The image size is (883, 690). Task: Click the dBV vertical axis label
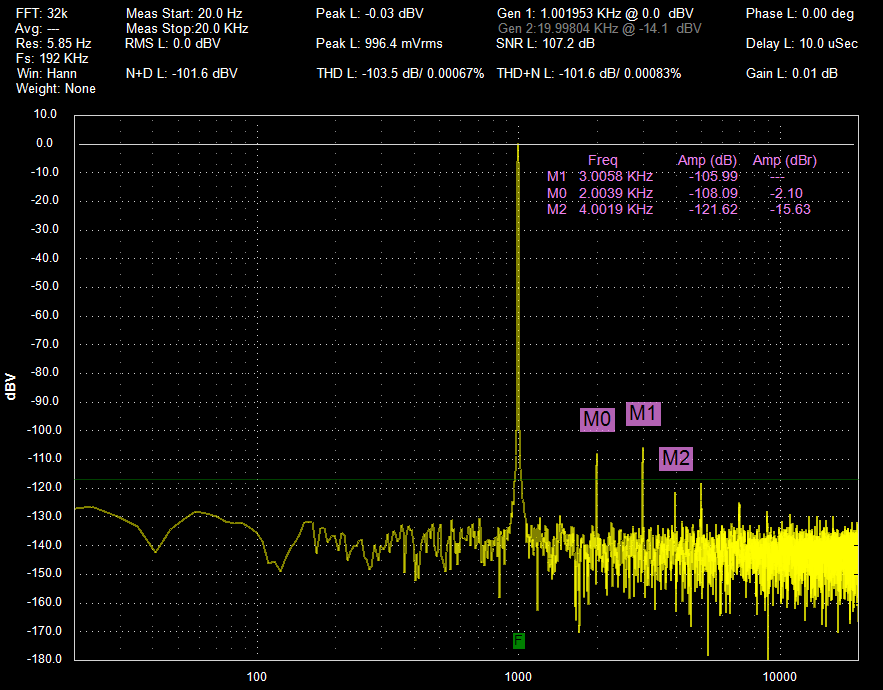(x=11, y=386)
